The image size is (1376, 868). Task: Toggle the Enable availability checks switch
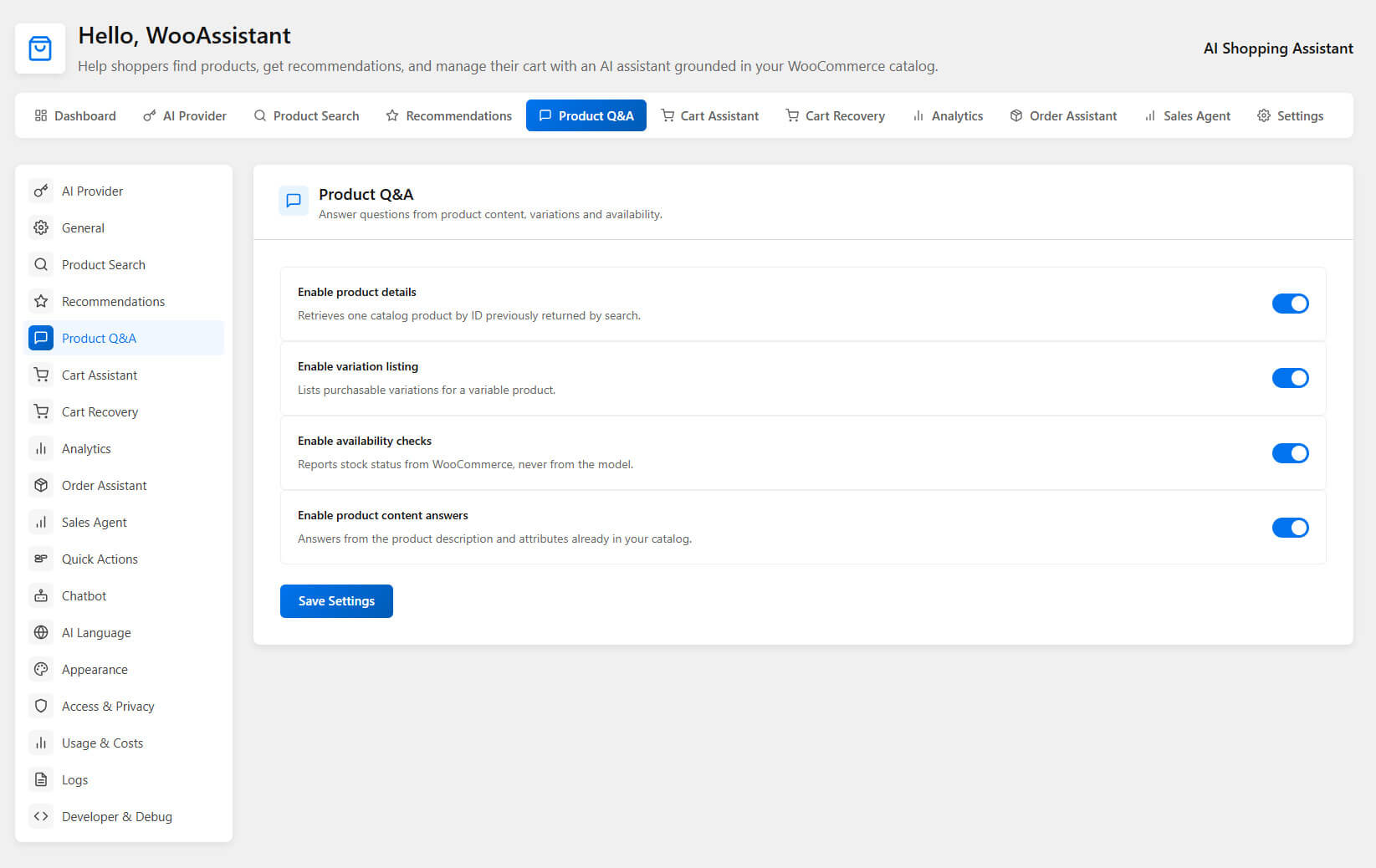(x=1291, y=453)
